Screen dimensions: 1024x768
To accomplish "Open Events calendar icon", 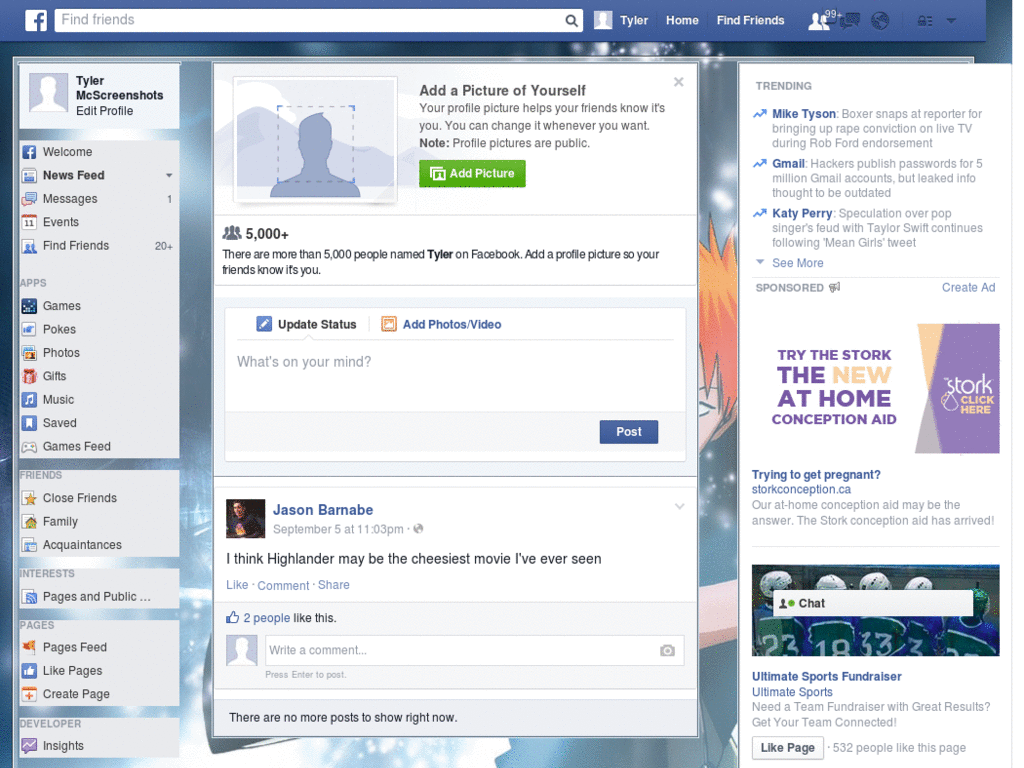I will coord(29,223).
